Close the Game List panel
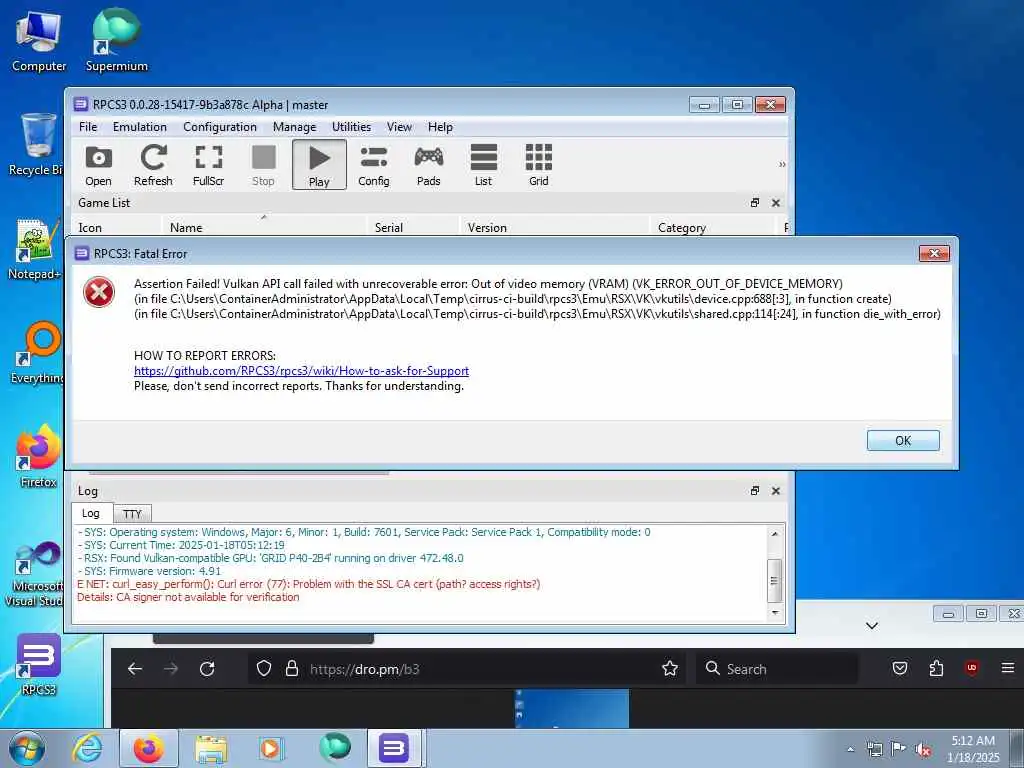This screenshot has width=1024, height=768. 776,203
